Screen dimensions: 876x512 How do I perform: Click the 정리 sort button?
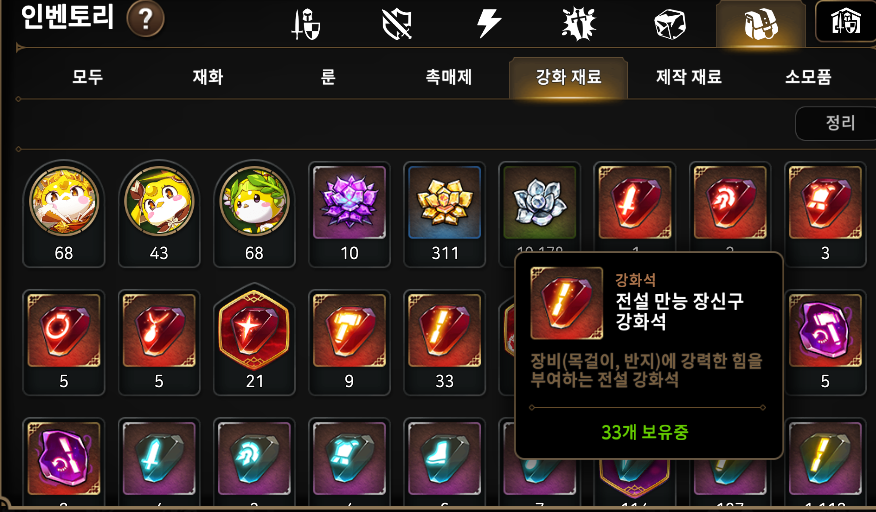click(840, 123)
